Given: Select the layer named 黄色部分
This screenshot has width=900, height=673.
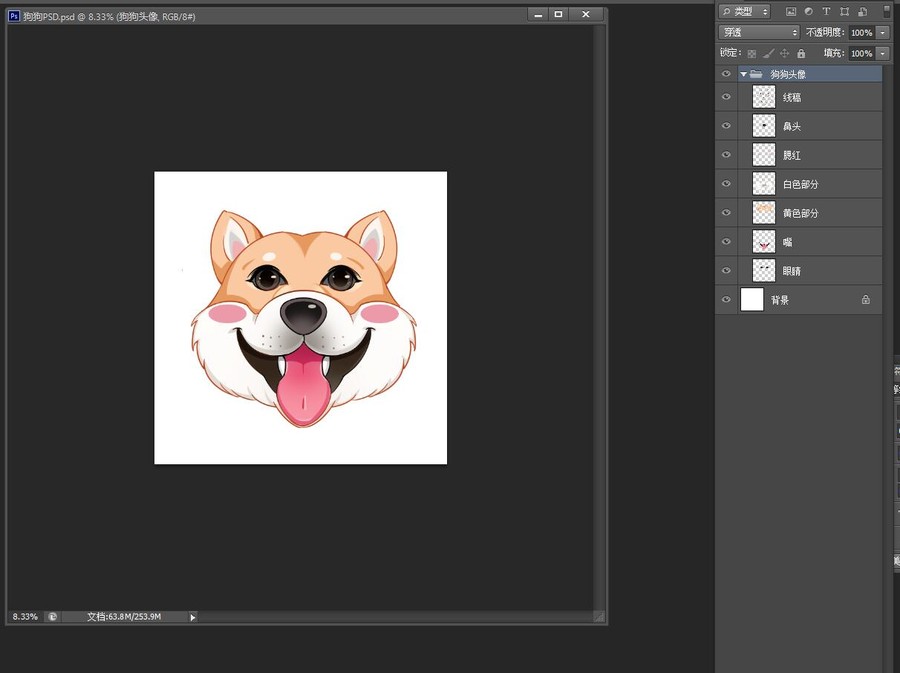Looking at the screenshot, I should (801, 213).
